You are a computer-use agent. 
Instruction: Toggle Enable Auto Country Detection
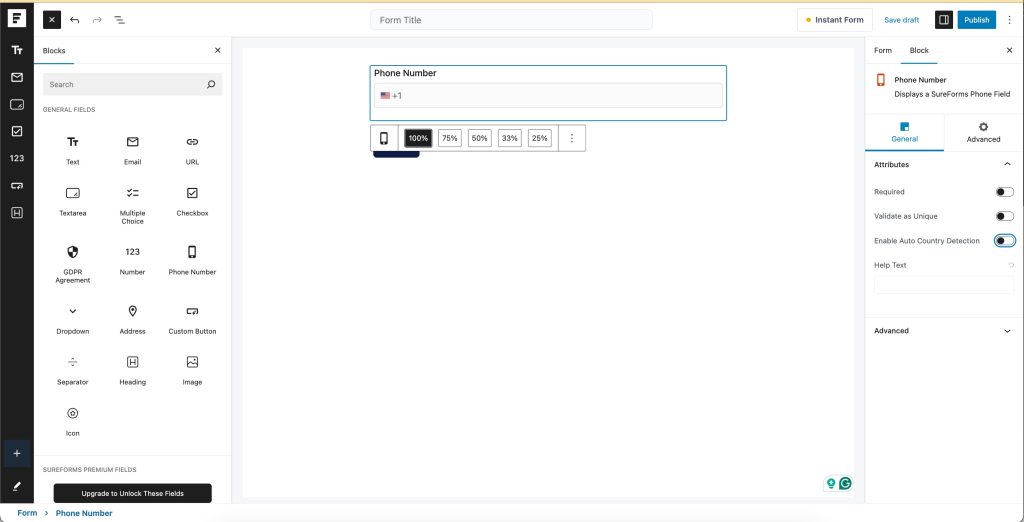click(1004, 241)
